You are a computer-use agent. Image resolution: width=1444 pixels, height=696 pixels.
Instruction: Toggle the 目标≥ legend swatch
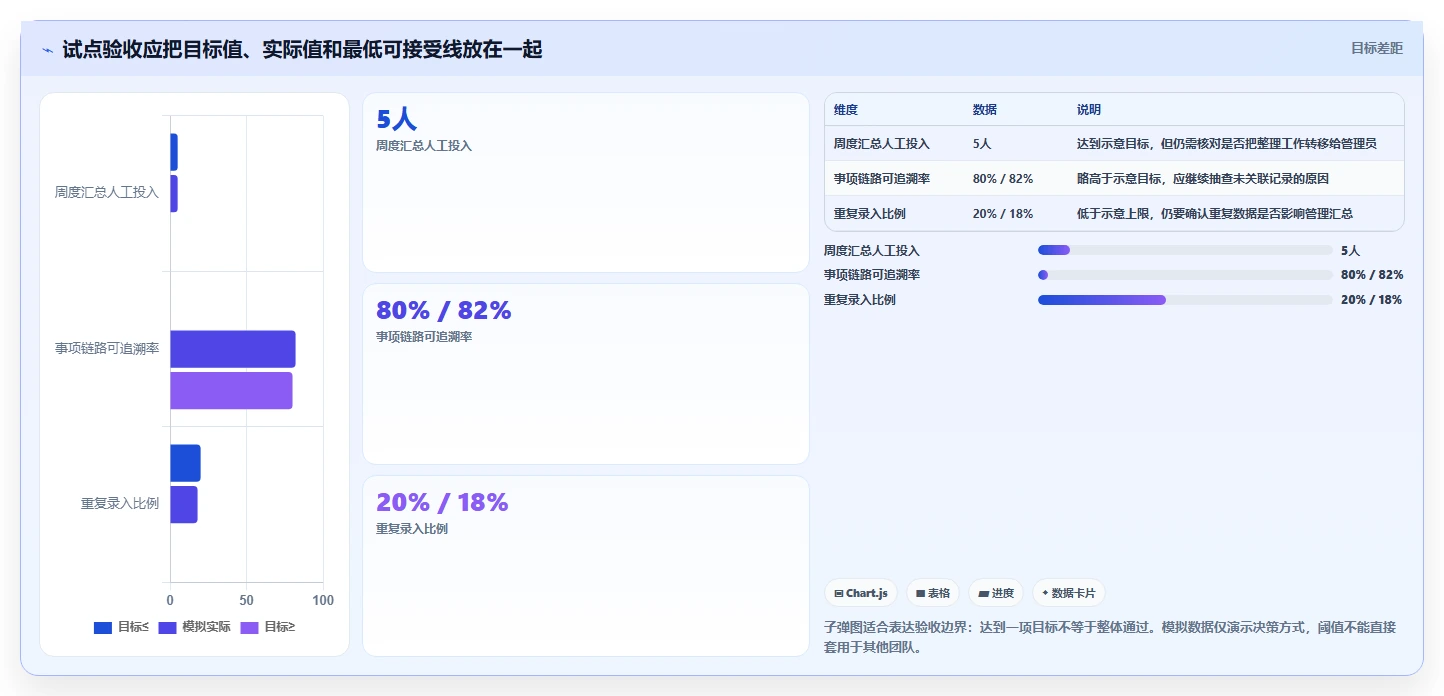[x=249, y=628]
